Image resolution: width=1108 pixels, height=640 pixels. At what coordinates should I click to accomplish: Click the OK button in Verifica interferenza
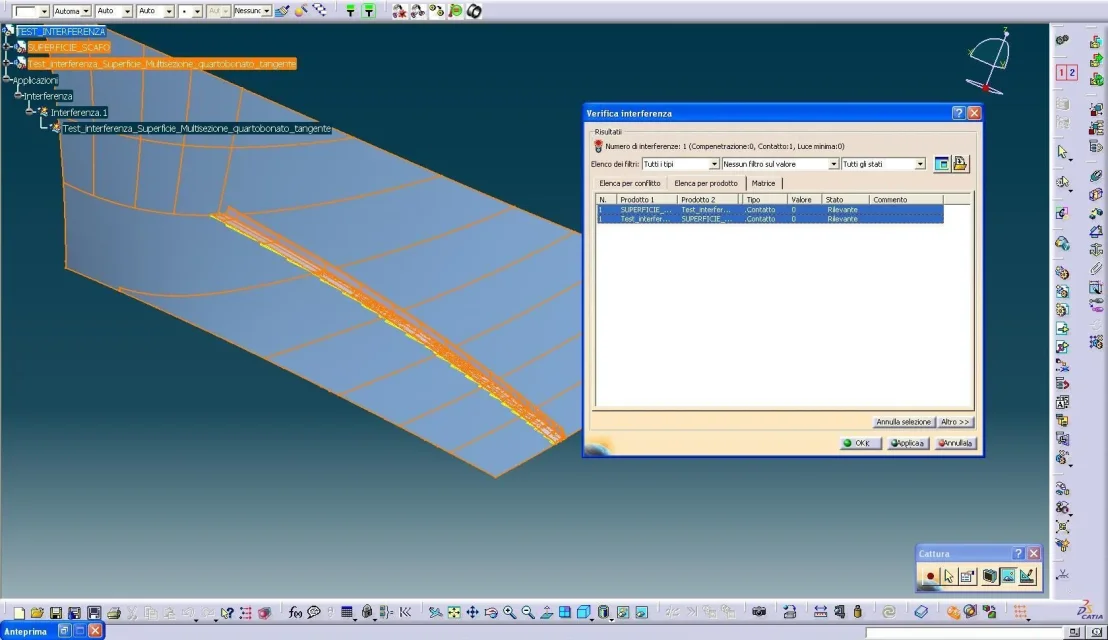pyautogui.click(x=859, y=444)
